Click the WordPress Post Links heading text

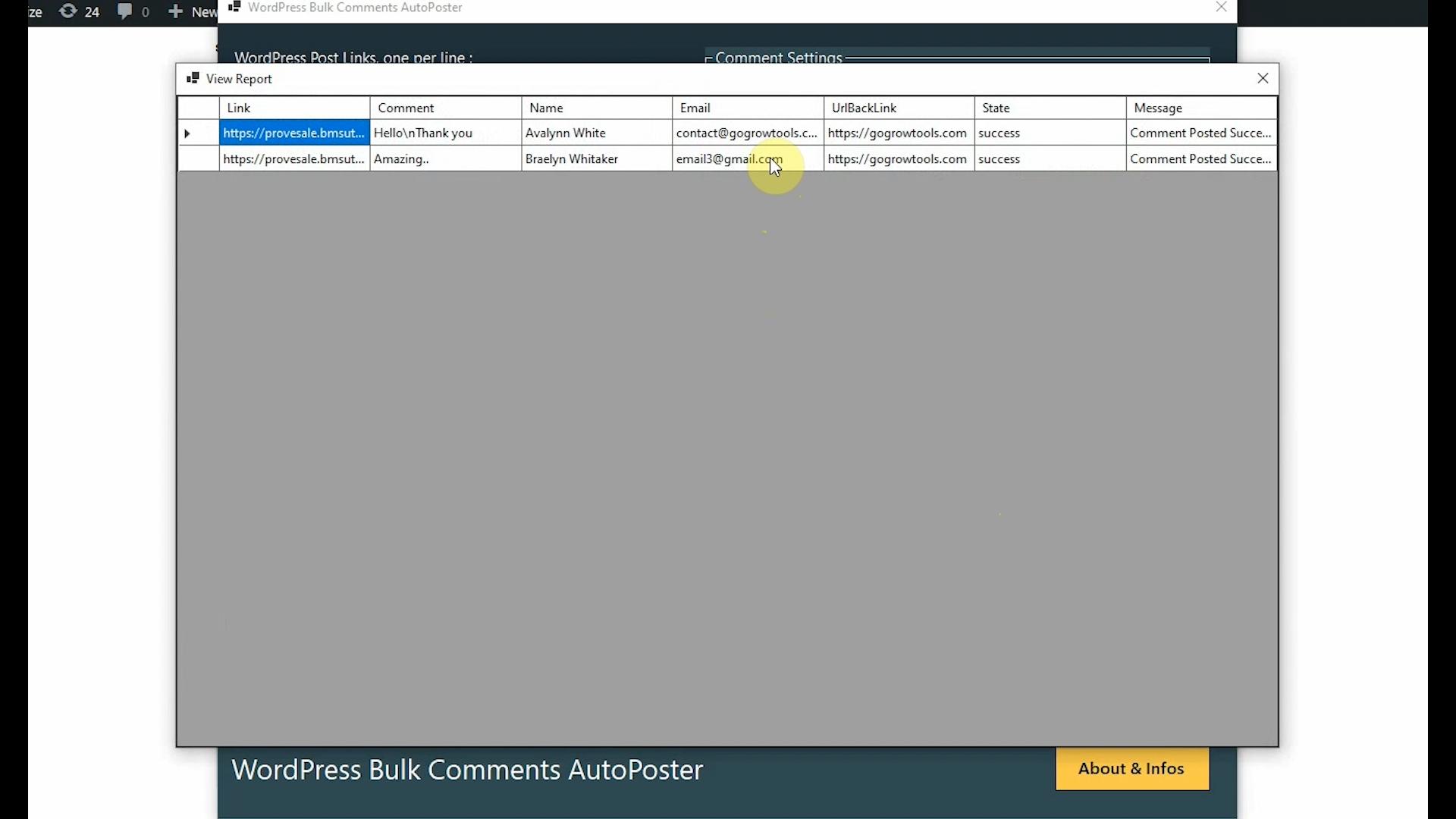point(353,56)
